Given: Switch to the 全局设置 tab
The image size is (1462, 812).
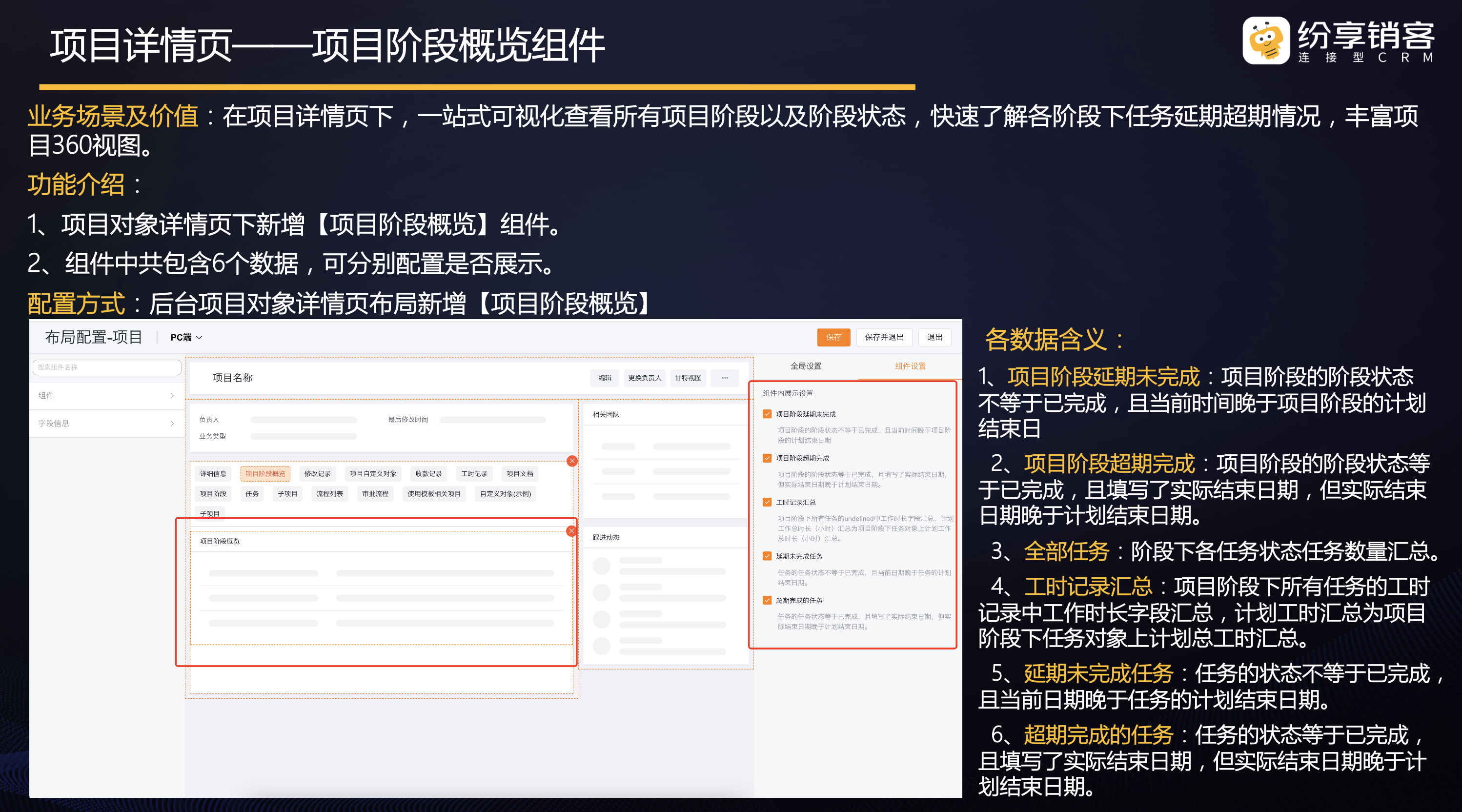Looking at the screenshot, I should (x=805, y=366).
